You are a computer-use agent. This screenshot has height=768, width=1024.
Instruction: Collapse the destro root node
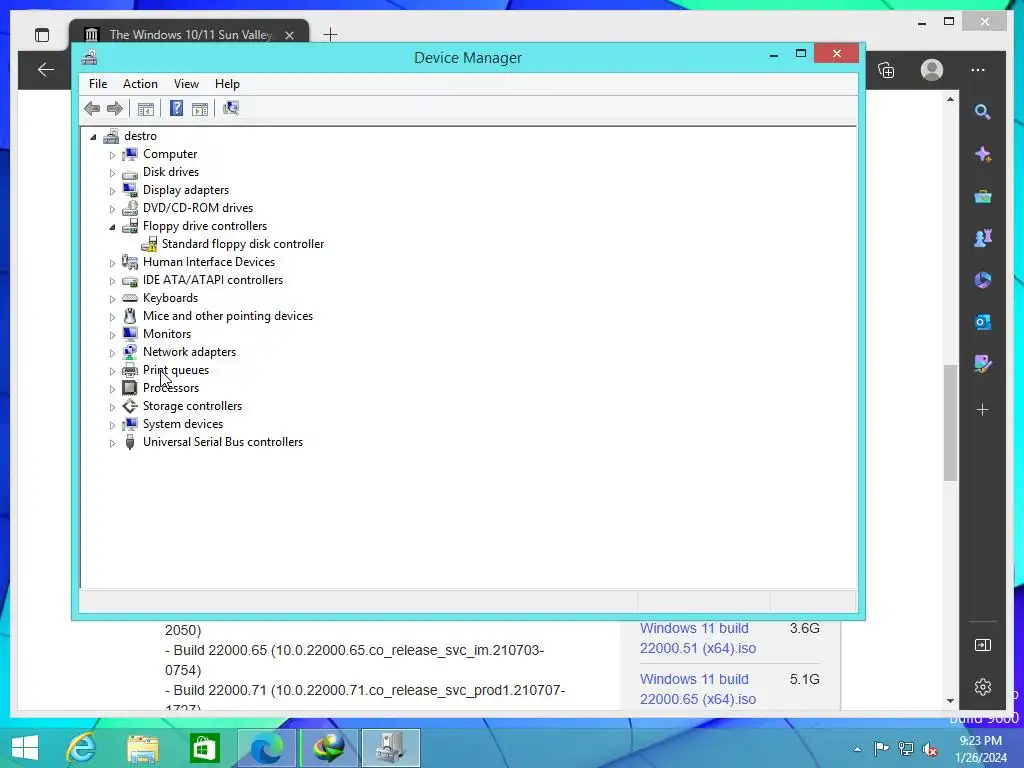point(93,137)
